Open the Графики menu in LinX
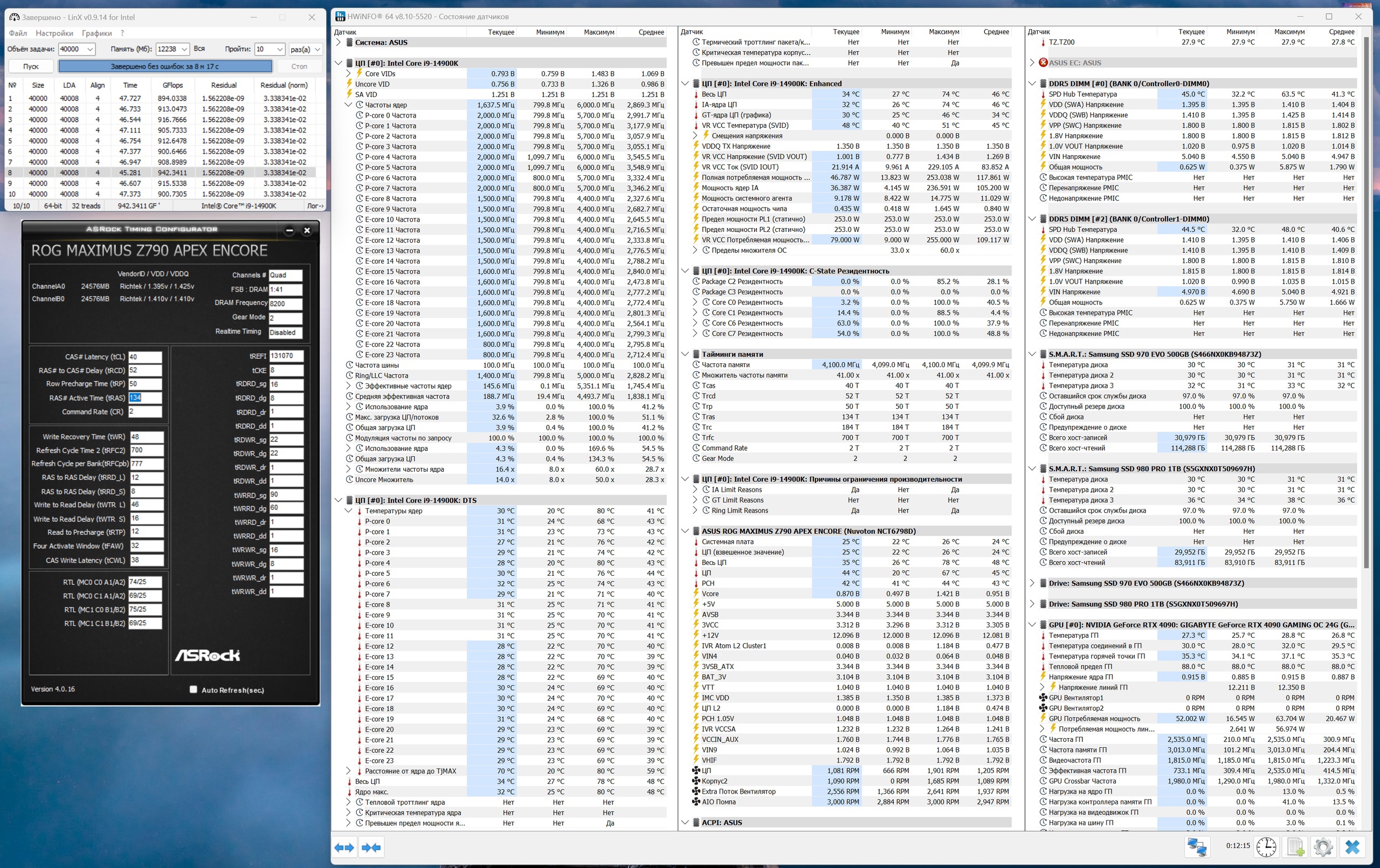 (x=96, y=33)
